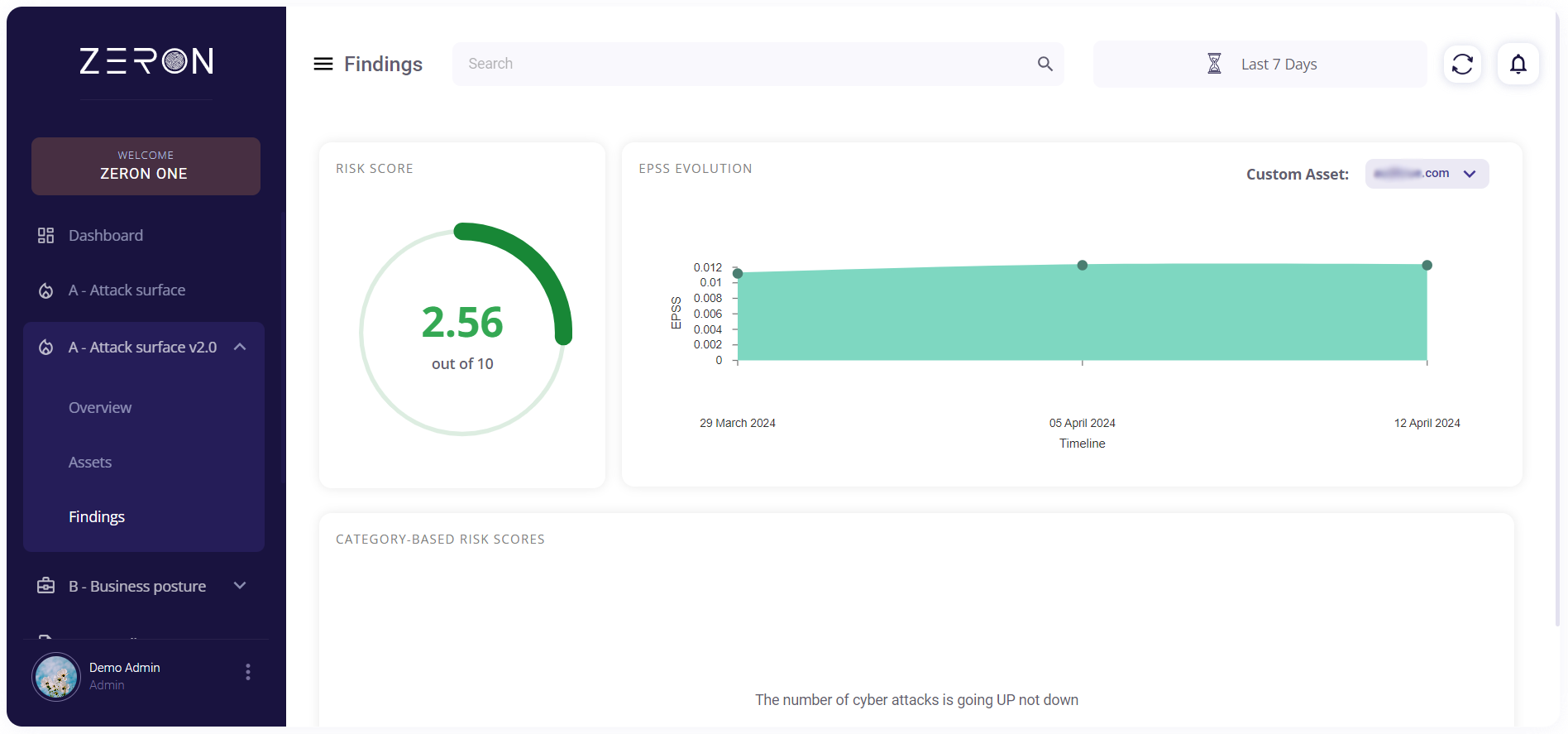This screenshot has width=1568, height=734.
Task: Click the RISK SCORE card heading
Action: click(x=375, y=169)
